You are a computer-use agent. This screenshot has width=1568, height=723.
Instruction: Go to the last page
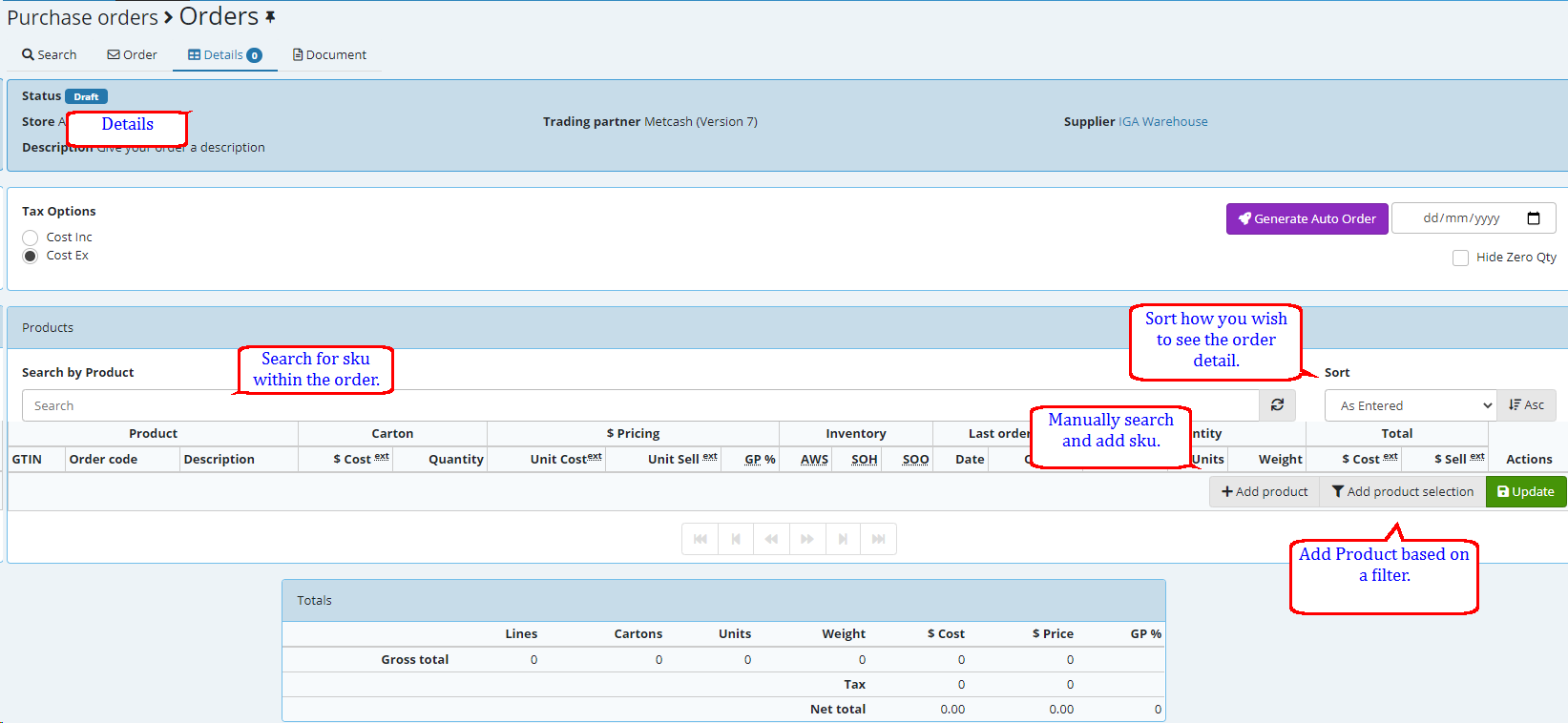878,539
